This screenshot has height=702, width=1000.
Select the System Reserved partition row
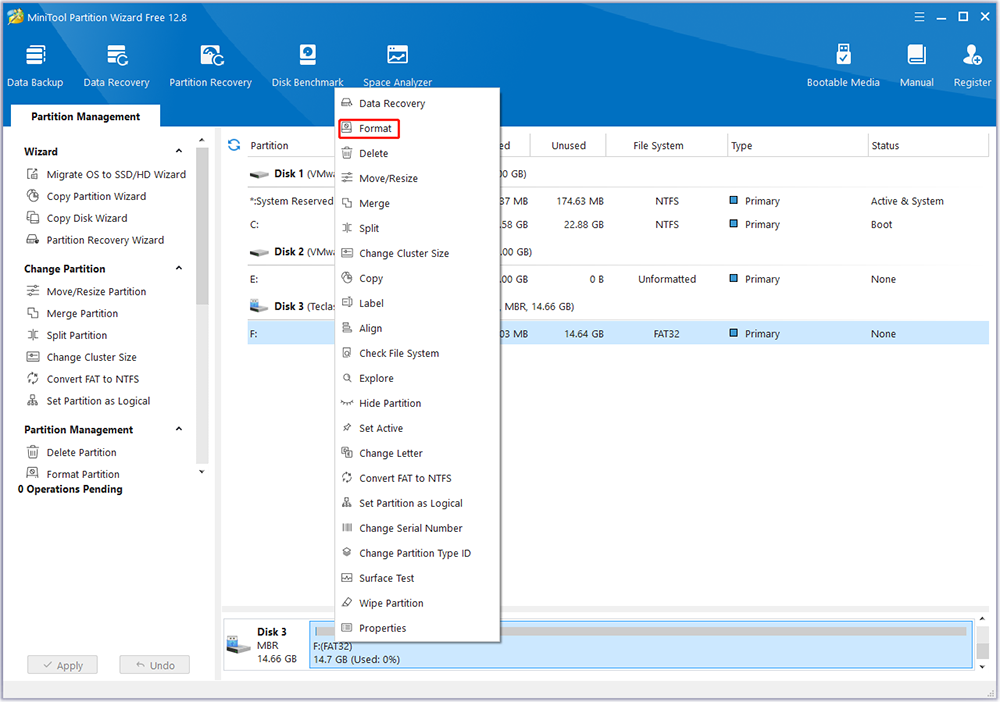(x=618, y=201)
